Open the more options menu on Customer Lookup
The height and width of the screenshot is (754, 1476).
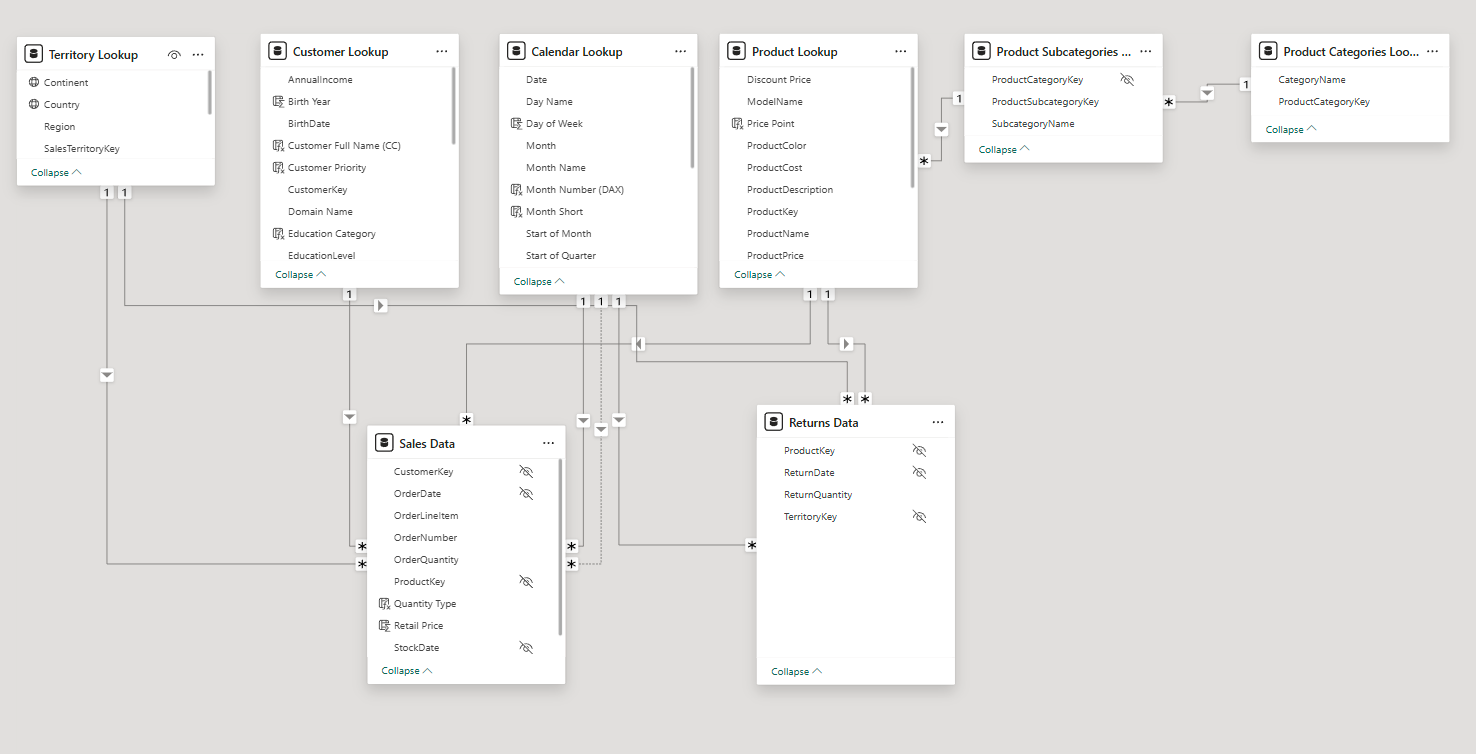coord(441,50)
